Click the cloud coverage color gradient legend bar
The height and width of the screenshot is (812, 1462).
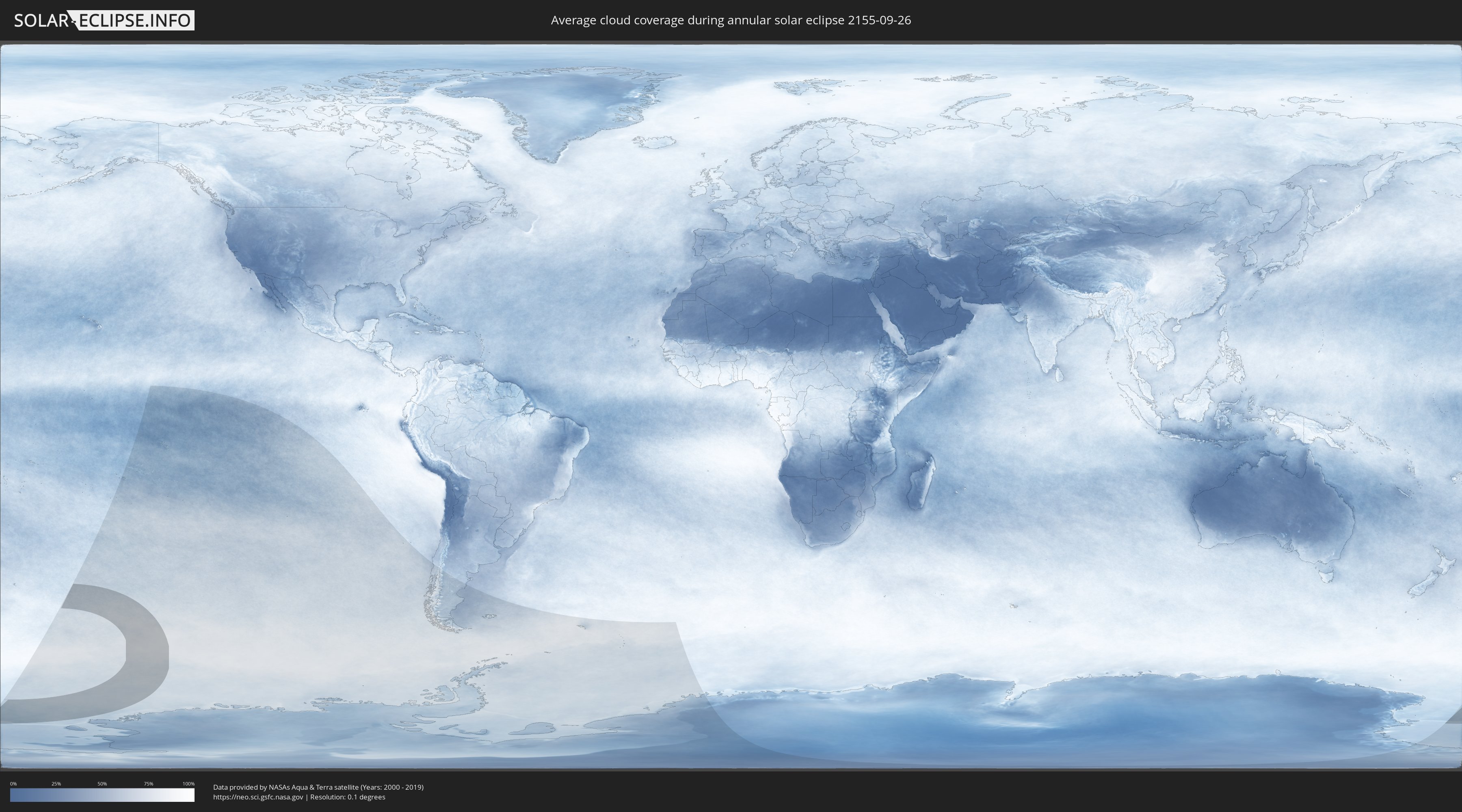pyautogui.click(x=102, y=795)
